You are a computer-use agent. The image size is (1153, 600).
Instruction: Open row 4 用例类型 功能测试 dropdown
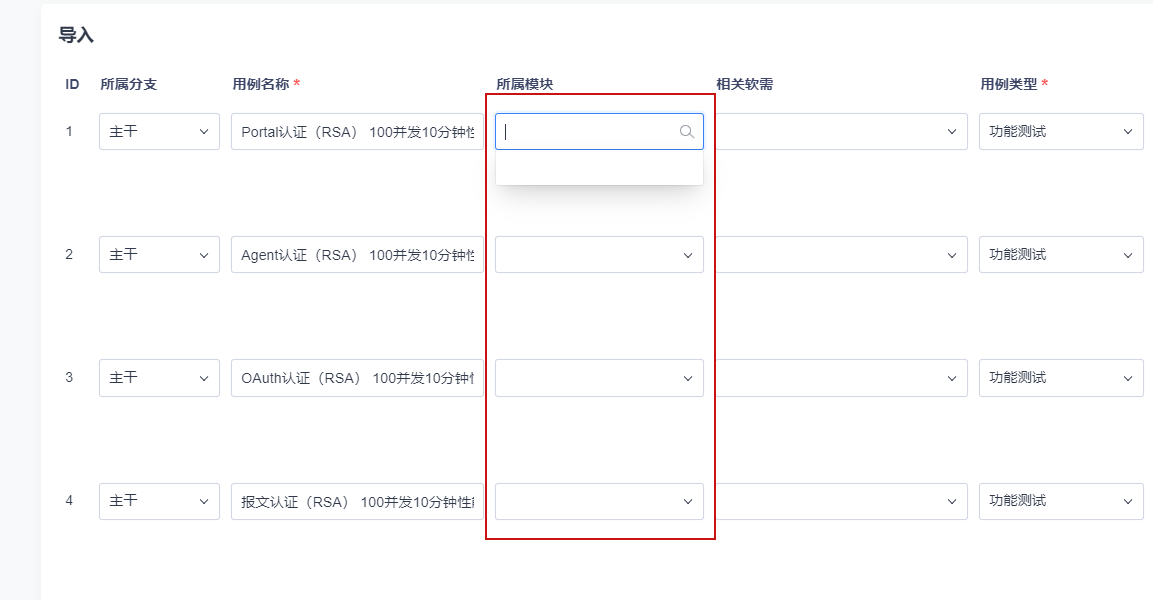[1061, 501]
